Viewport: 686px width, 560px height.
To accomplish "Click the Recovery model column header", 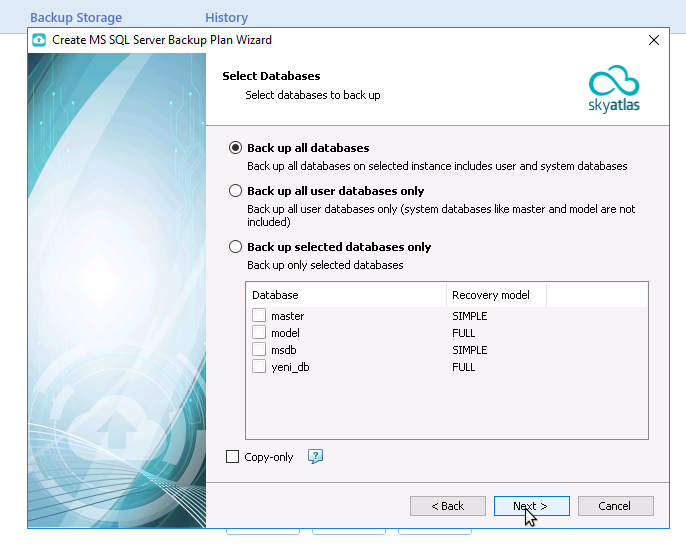I will coord(496,295).
